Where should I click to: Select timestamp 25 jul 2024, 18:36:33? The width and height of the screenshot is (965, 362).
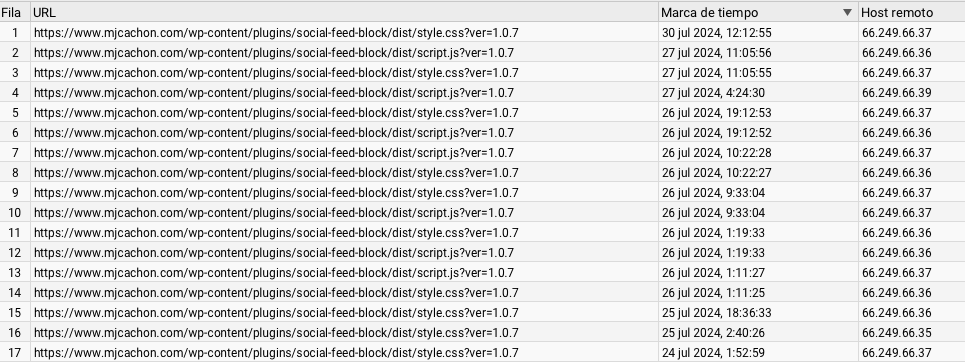pos(716,313)
